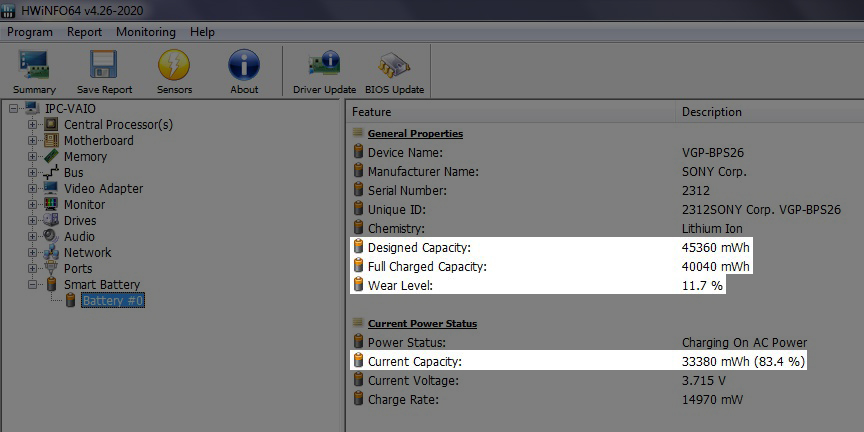Screen dimensions: 864x432
Task: Expand the Ports tree node
Action: tap(33, 268)
